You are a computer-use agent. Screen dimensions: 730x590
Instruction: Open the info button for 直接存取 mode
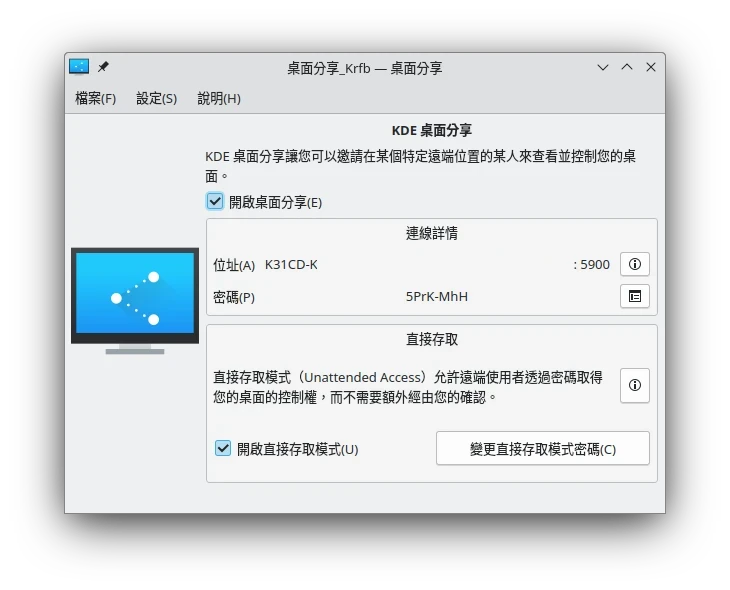(635, 385)
